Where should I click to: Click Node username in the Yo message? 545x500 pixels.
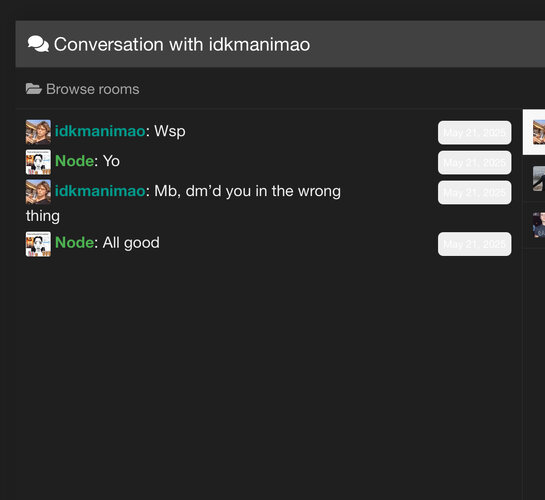74,161
